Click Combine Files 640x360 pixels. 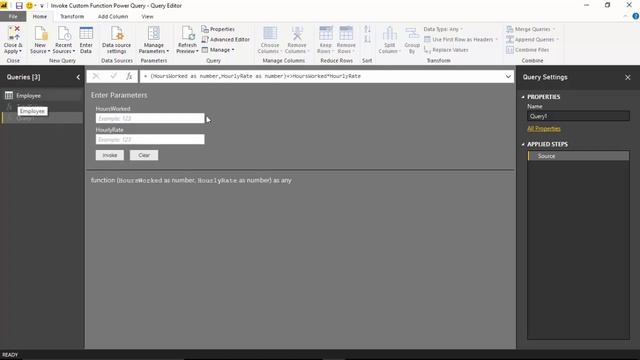(x=527, y=50)
